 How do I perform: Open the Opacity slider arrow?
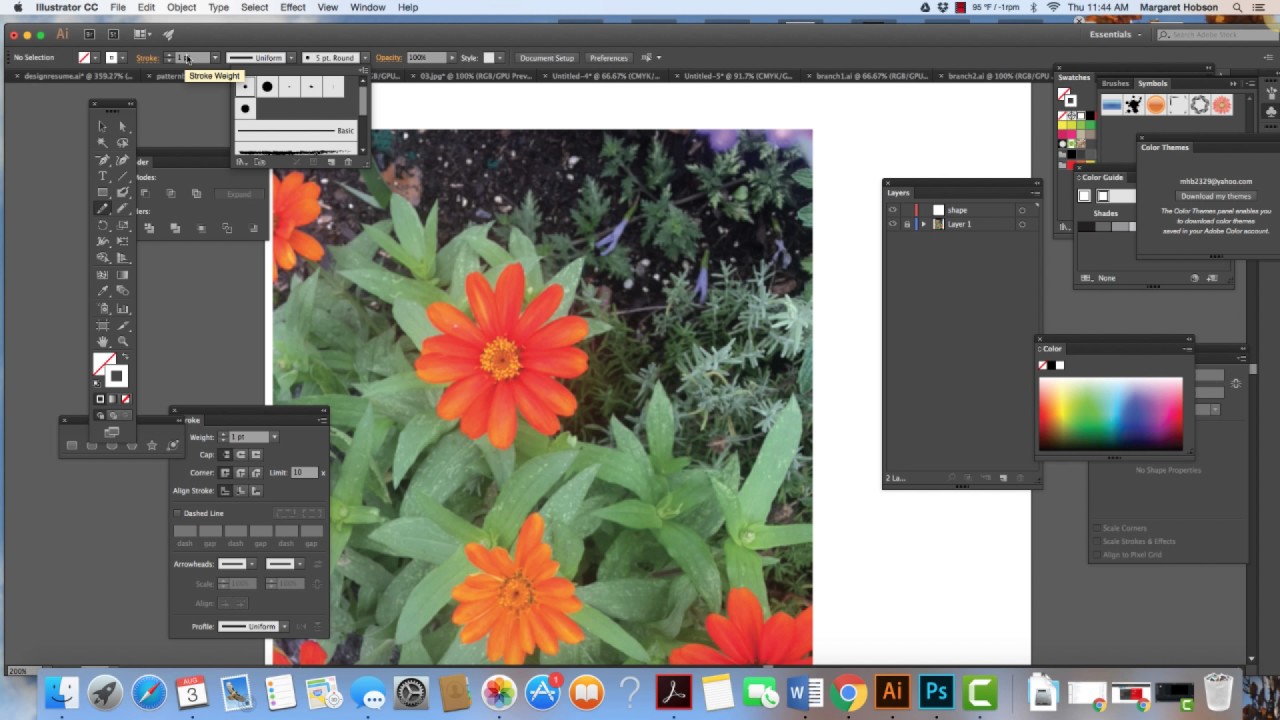pos(452,58)
